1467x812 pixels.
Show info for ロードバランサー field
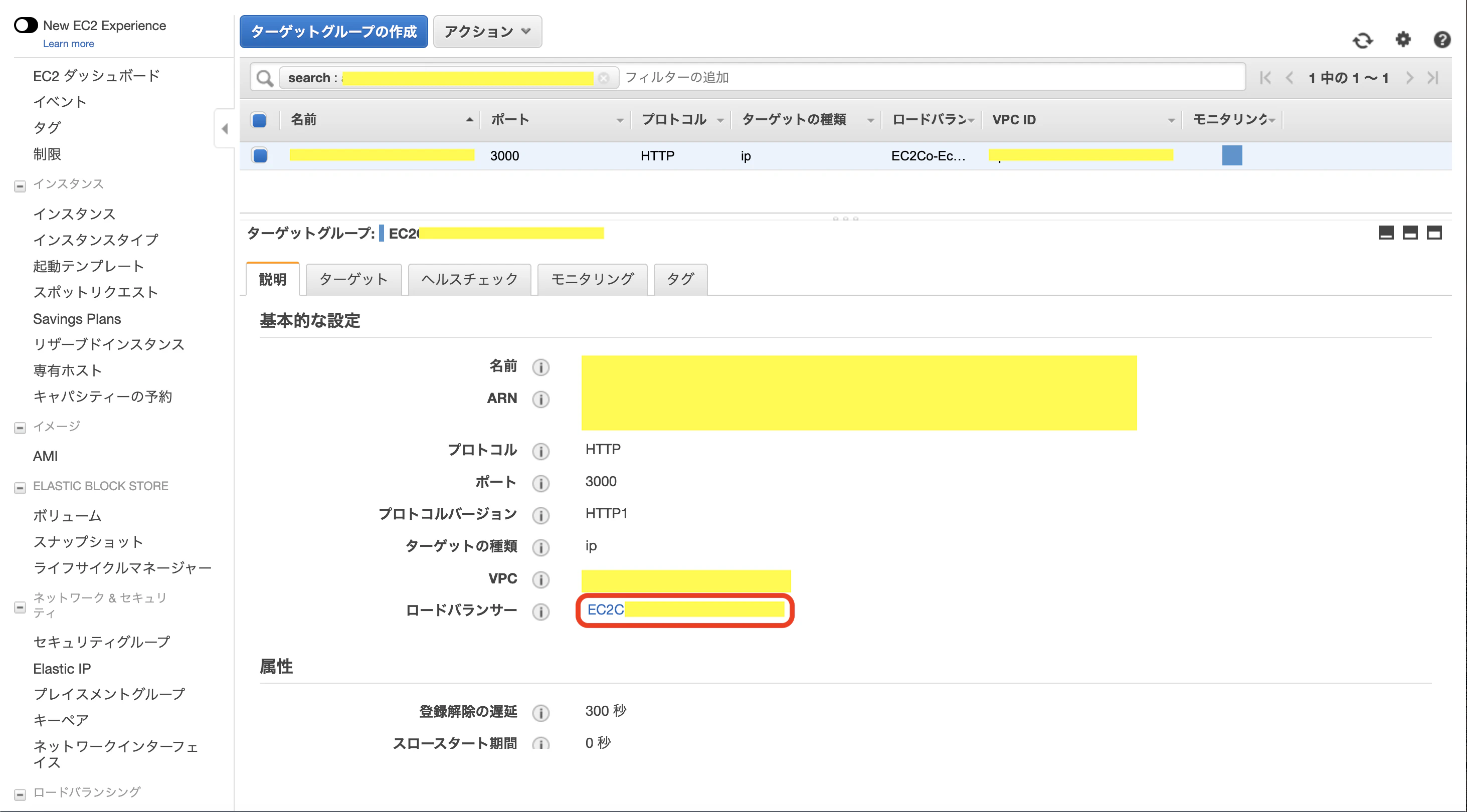point(540,612)
